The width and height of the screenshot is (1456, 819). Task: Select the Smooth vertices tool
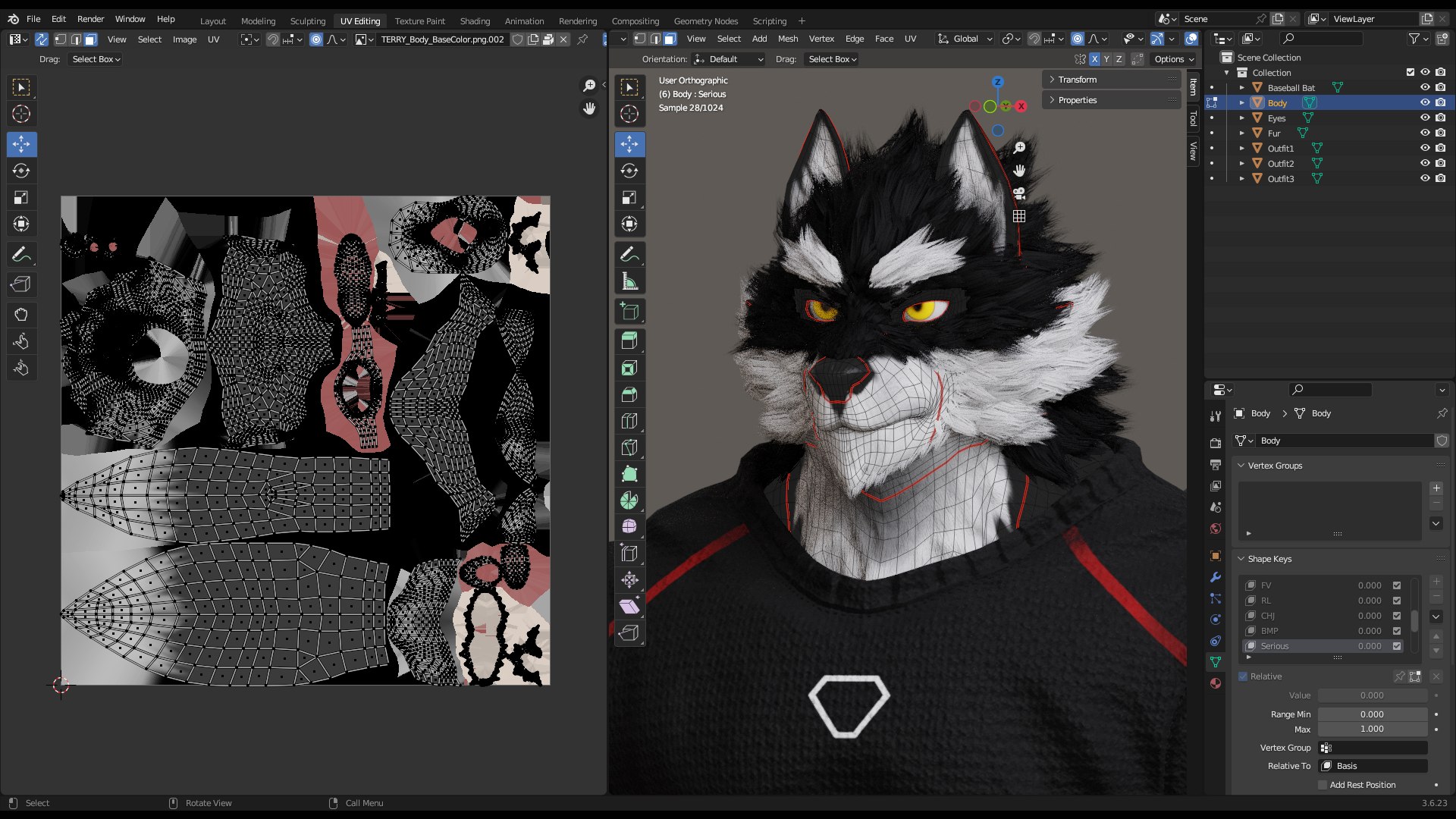click(x=629, y=526)
